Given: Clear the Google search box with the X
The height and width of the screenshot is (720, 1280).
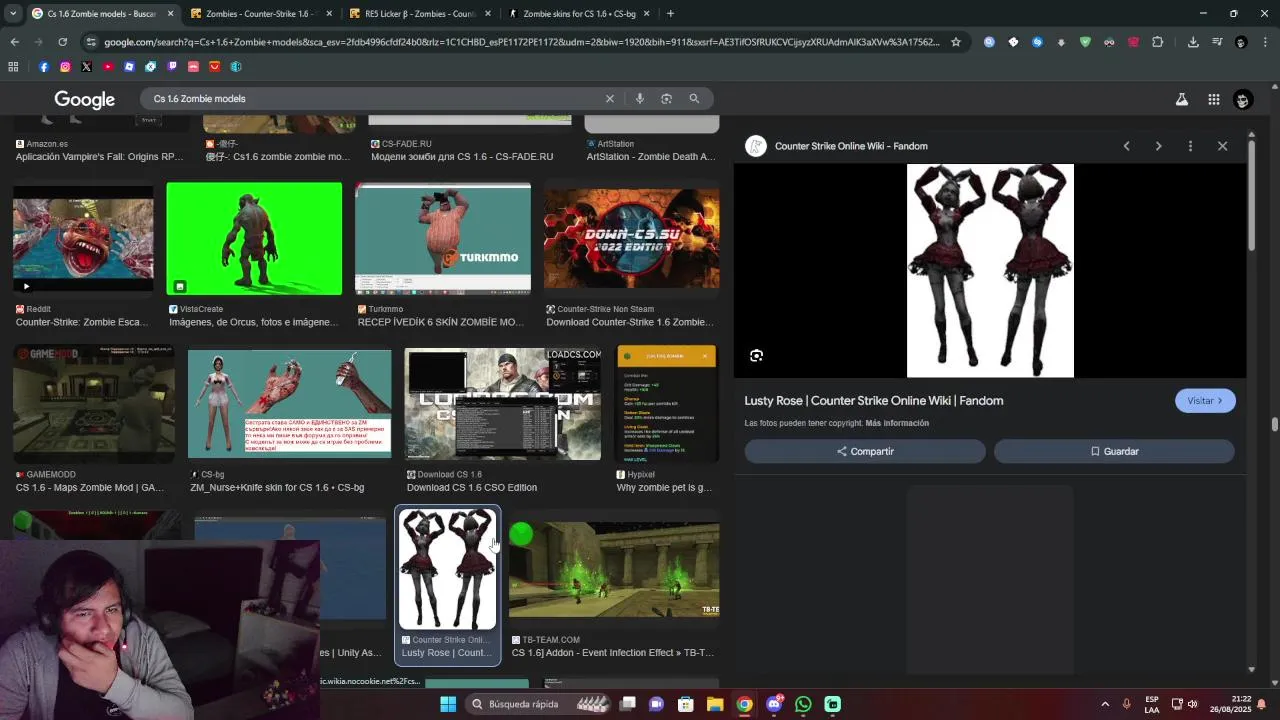Looking at the screenshot, I should click(x=609, y=99).
